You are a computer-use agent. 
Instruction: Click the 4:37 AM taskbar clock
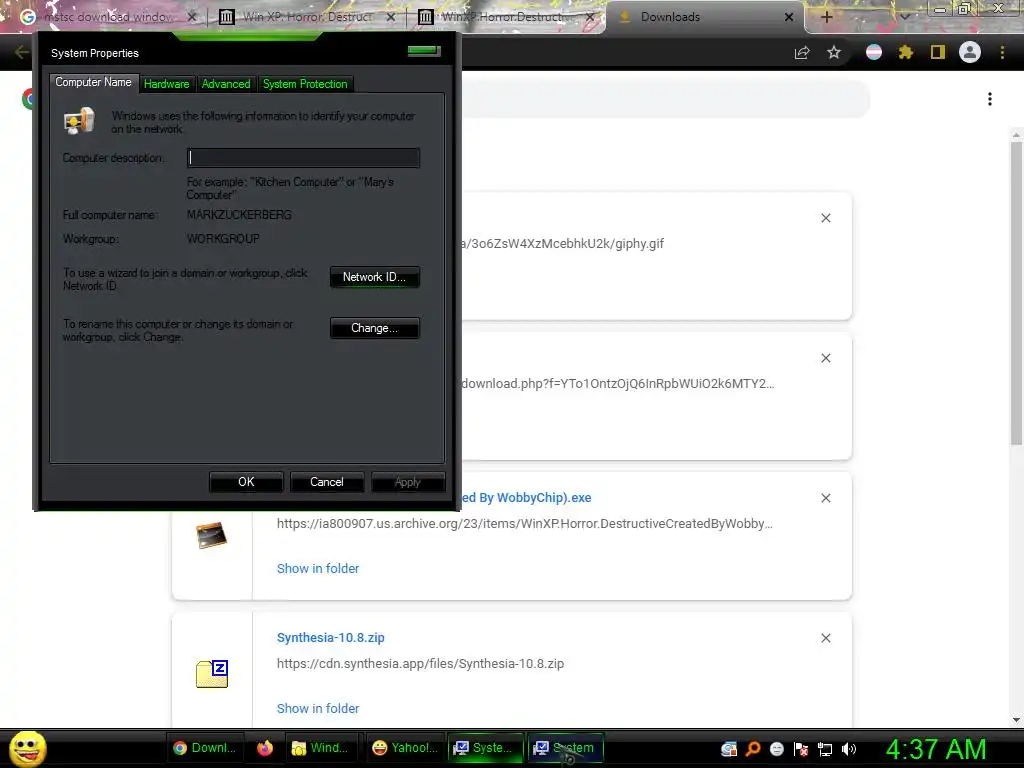coord(936,749)
